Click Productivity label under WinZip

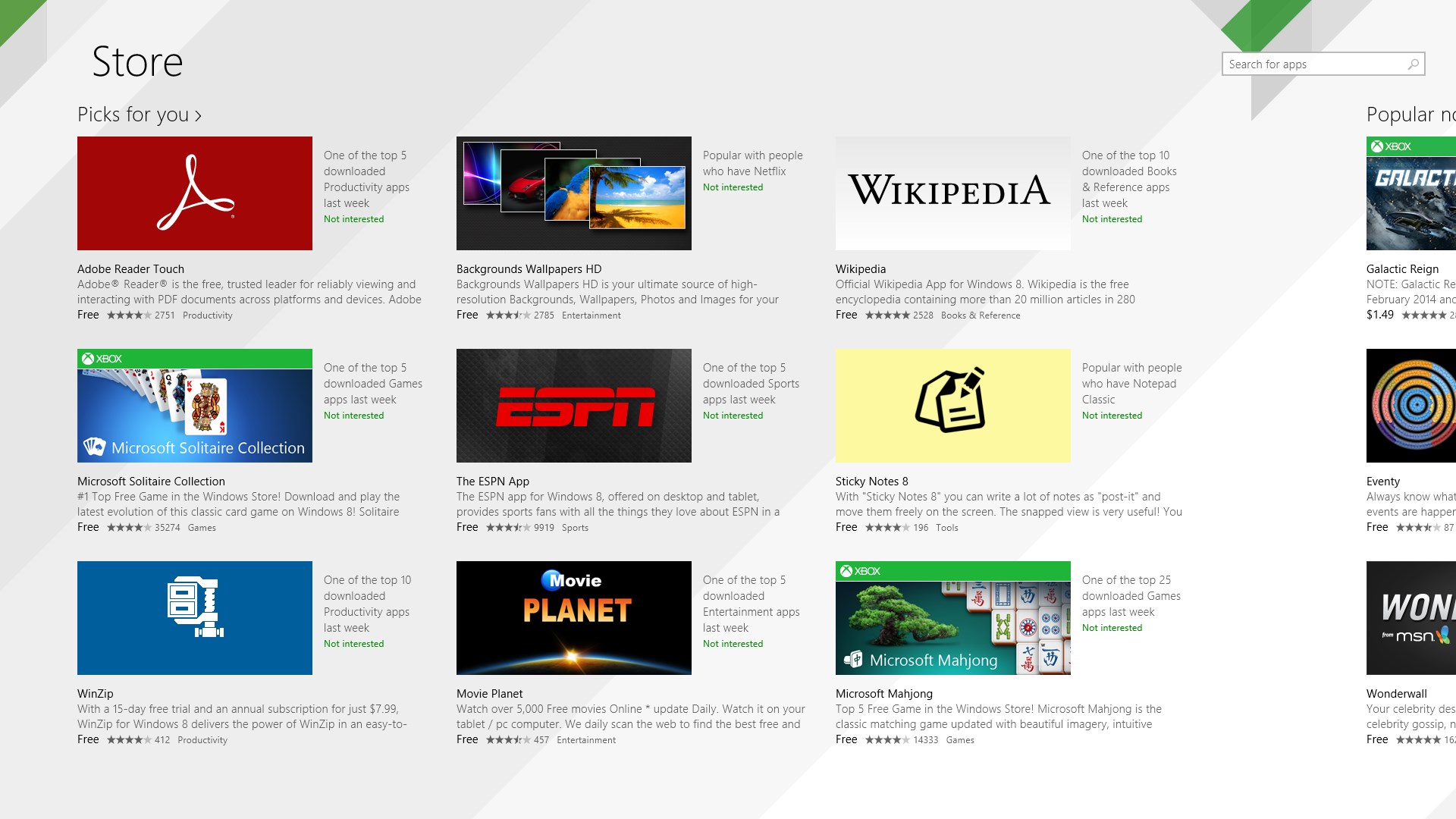202,740
